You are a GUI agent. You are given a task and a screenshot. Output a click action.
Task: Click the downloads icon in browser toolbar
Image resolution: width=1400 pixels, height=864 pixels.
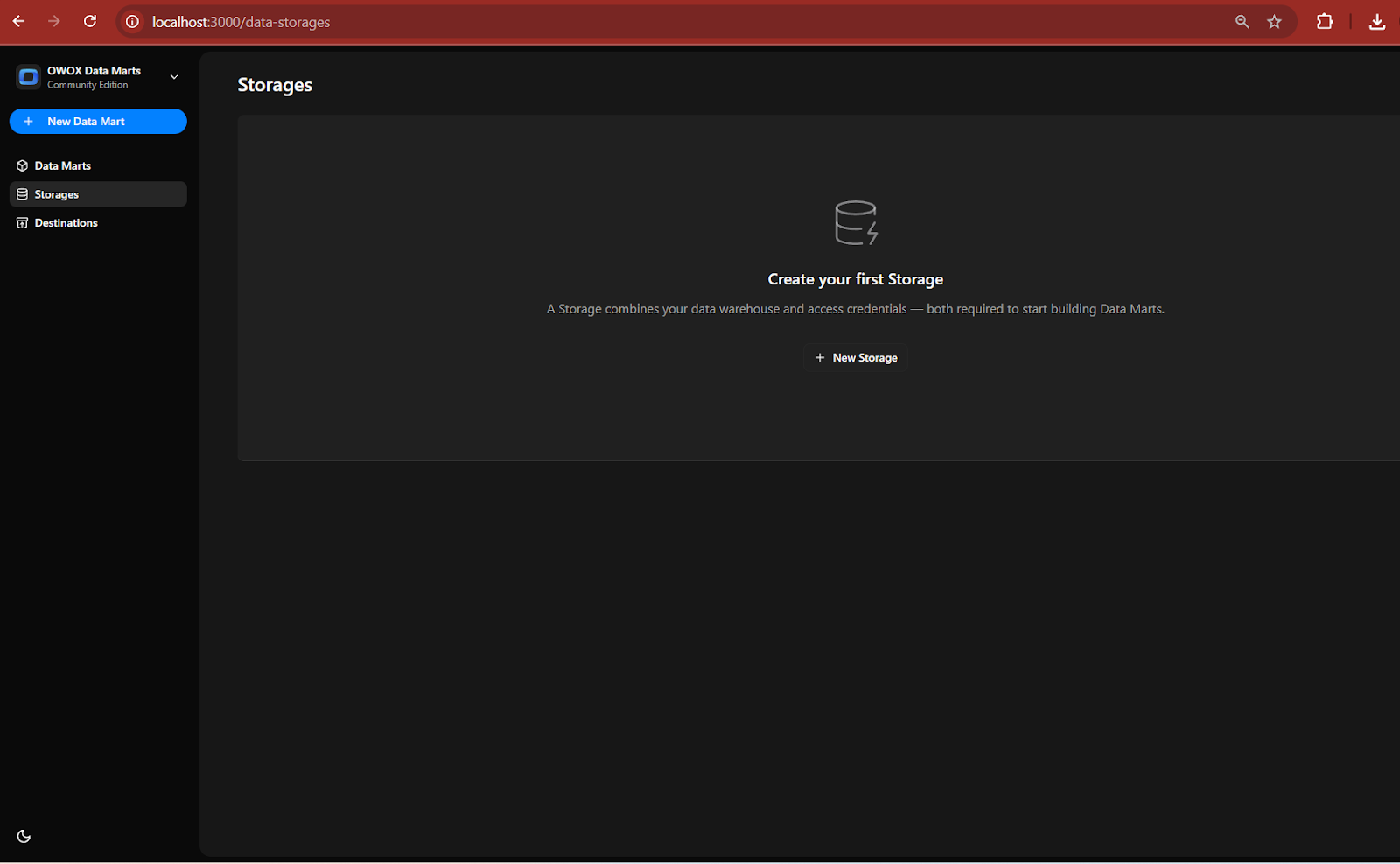coord(1377,21)
